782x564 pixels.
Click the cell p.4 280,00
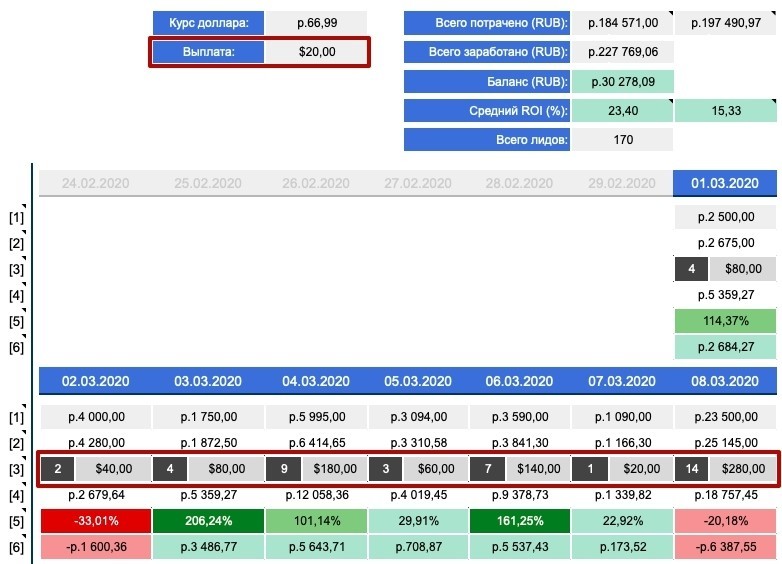tap(96, 443)
